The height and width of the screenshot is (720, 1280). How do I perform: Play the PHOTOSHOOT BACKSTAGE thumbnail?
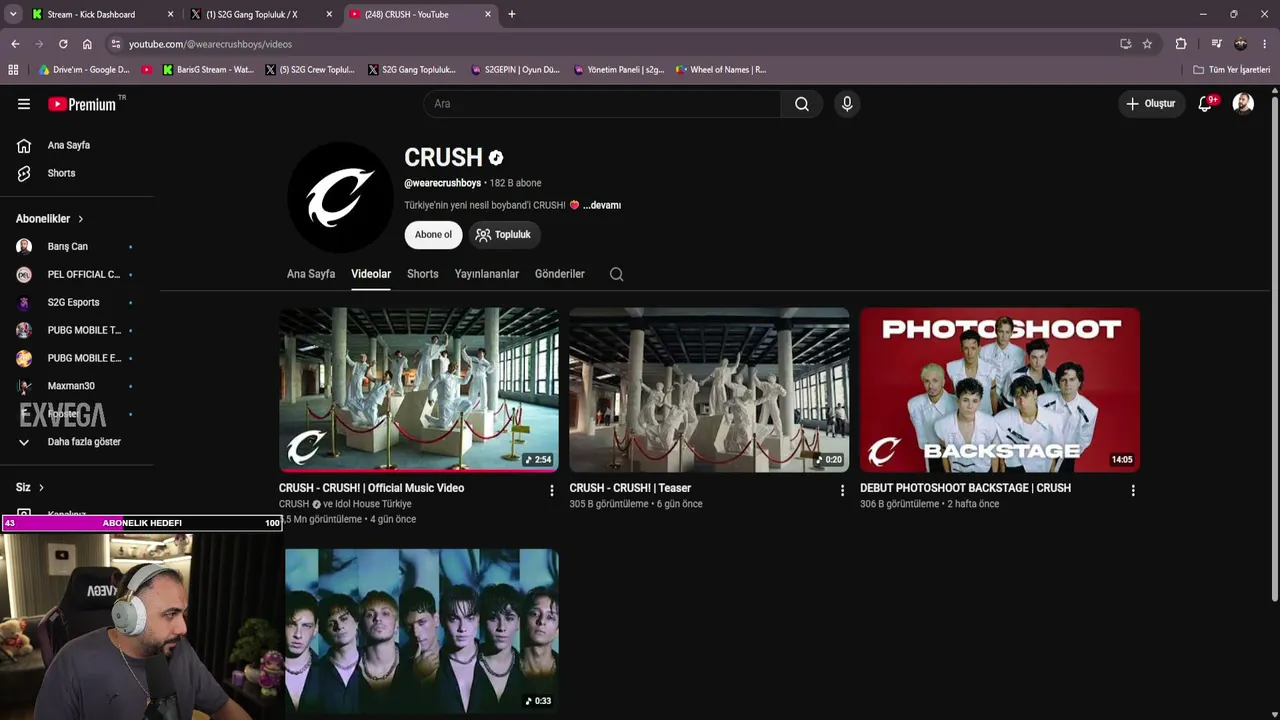click(1000, 390)
